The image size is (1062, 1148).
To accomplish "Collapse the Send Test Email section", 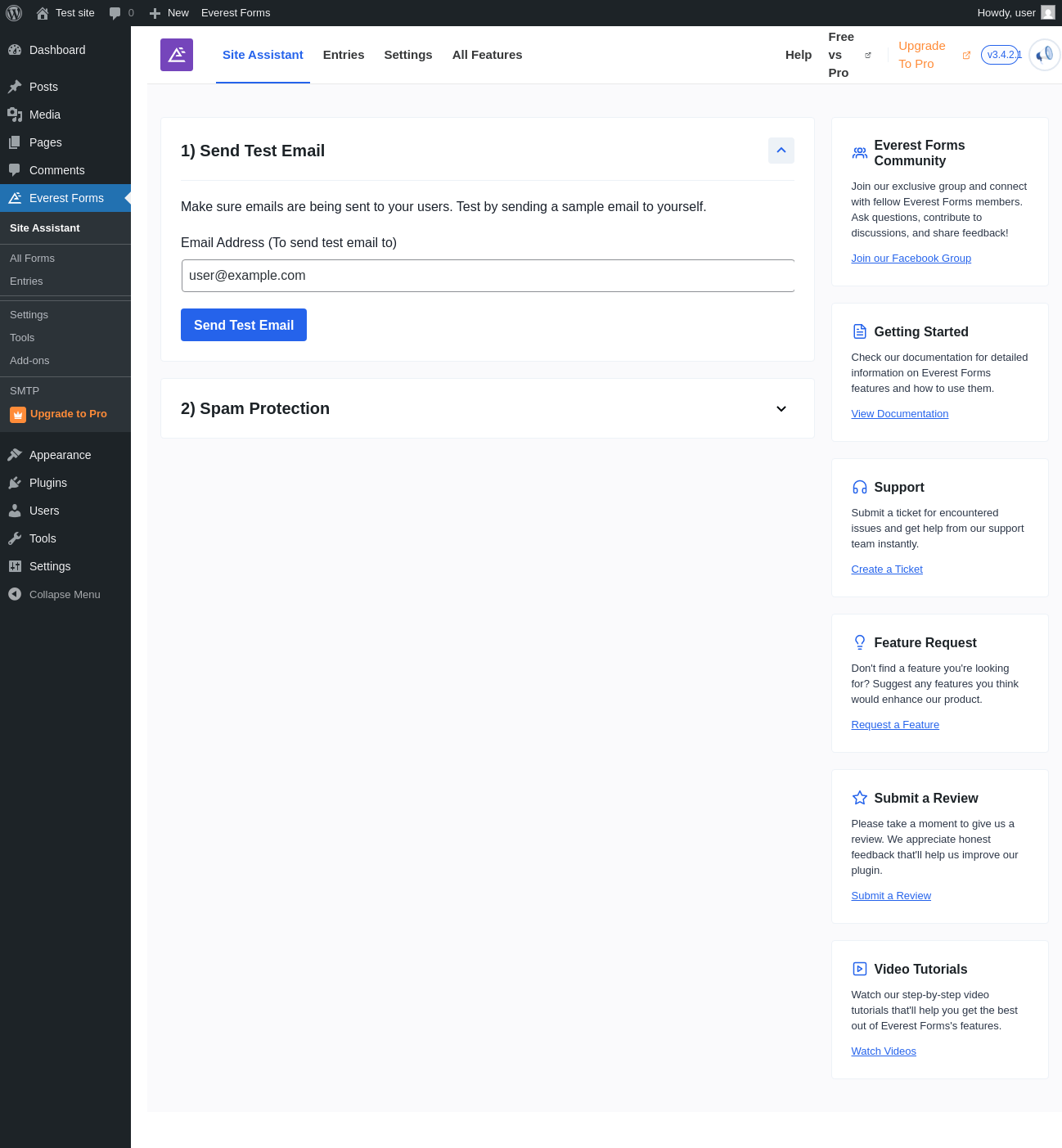I will tap(781, 151).
